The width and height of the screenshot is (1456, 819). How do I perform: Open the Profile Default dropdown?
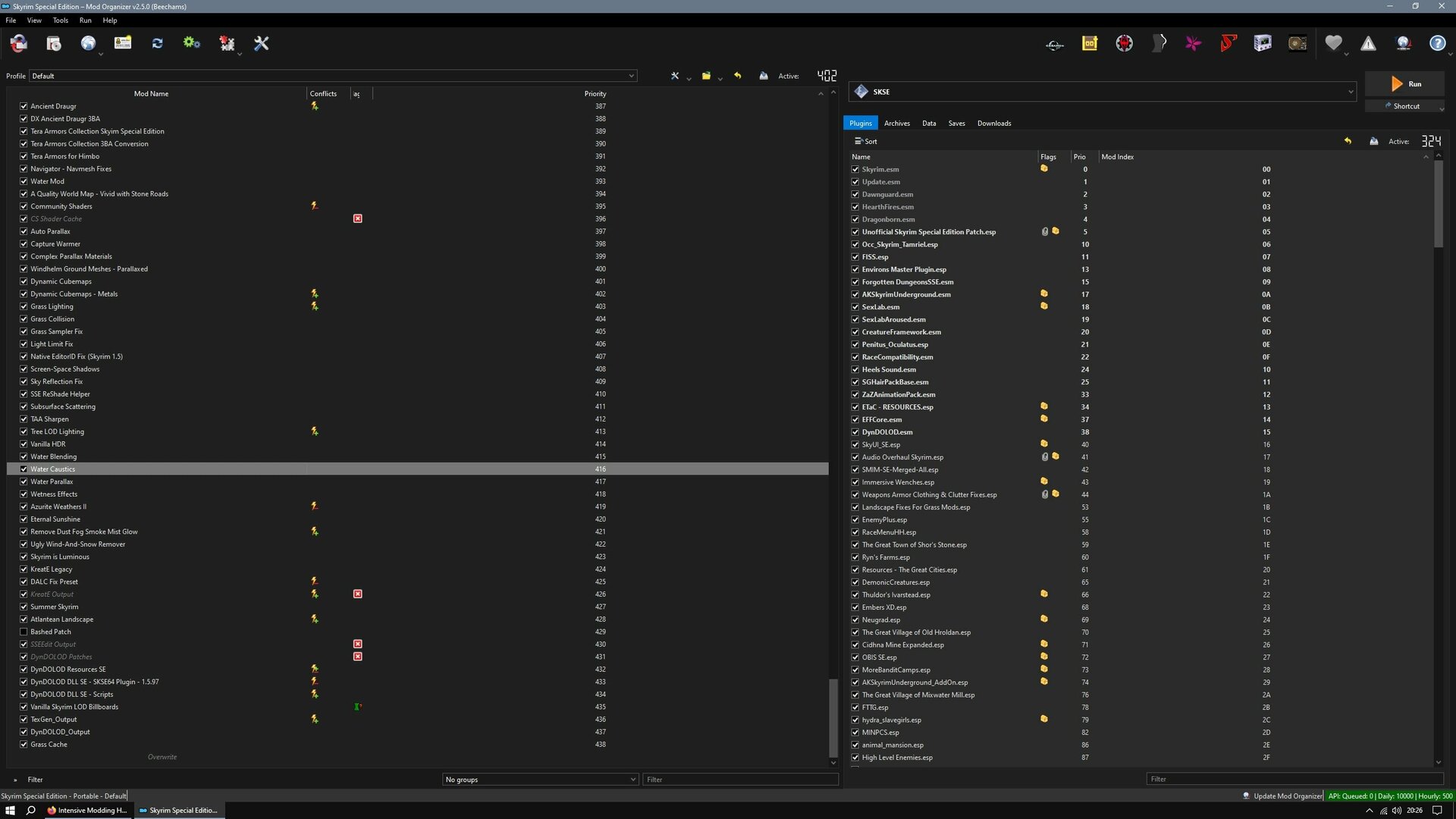coord(333,76)
